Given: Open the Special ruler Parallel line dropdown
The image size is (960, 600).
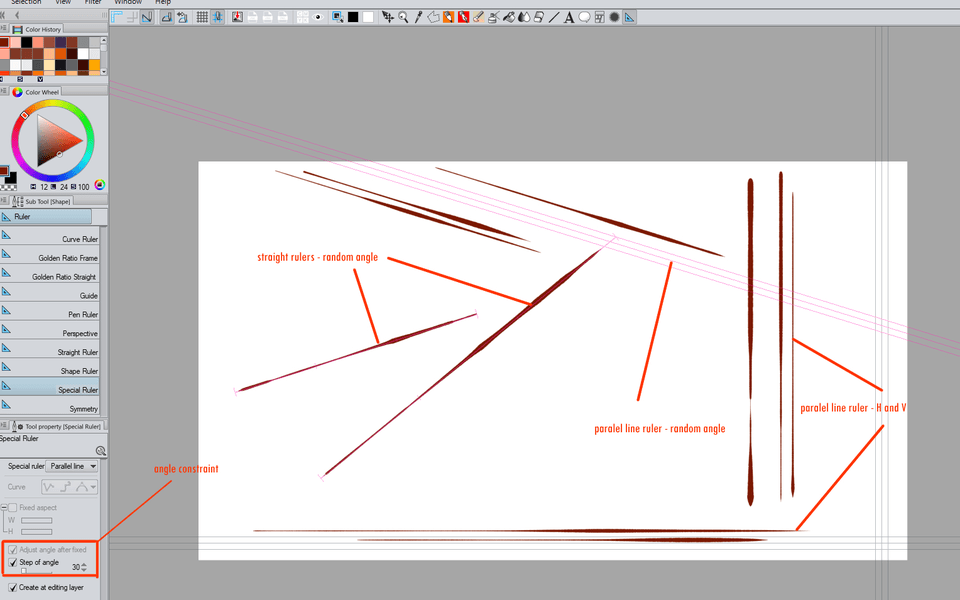Looking at the screenshot, I should pos(72,466).
